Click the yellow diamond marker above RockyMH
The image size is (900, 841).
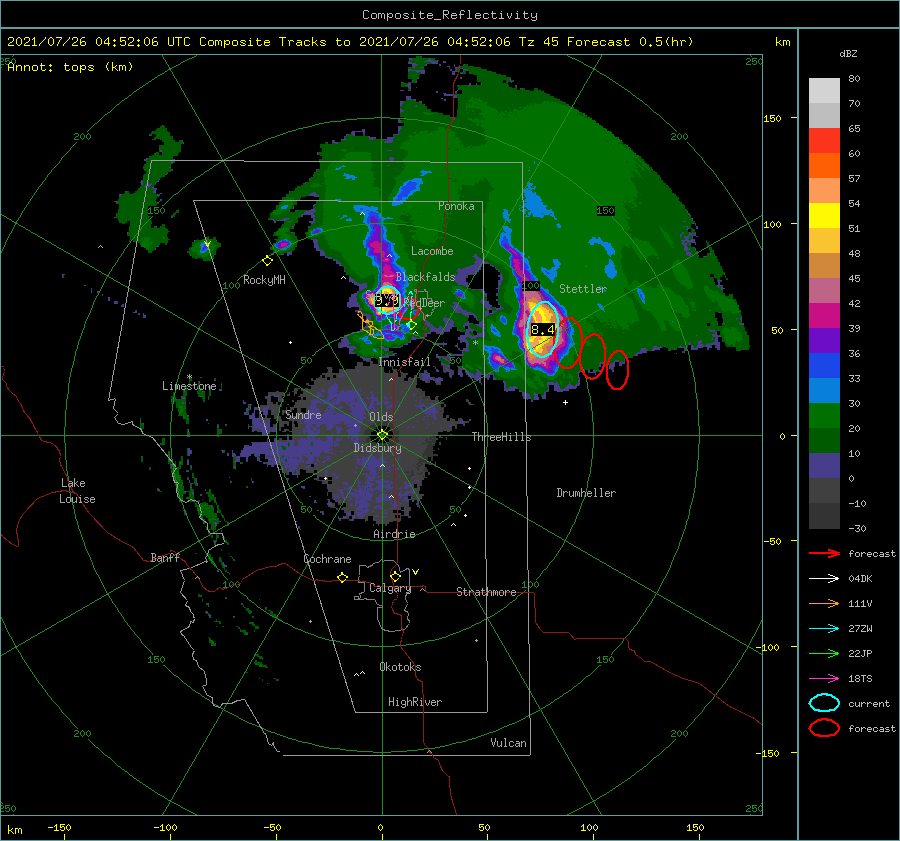point(267,261)
